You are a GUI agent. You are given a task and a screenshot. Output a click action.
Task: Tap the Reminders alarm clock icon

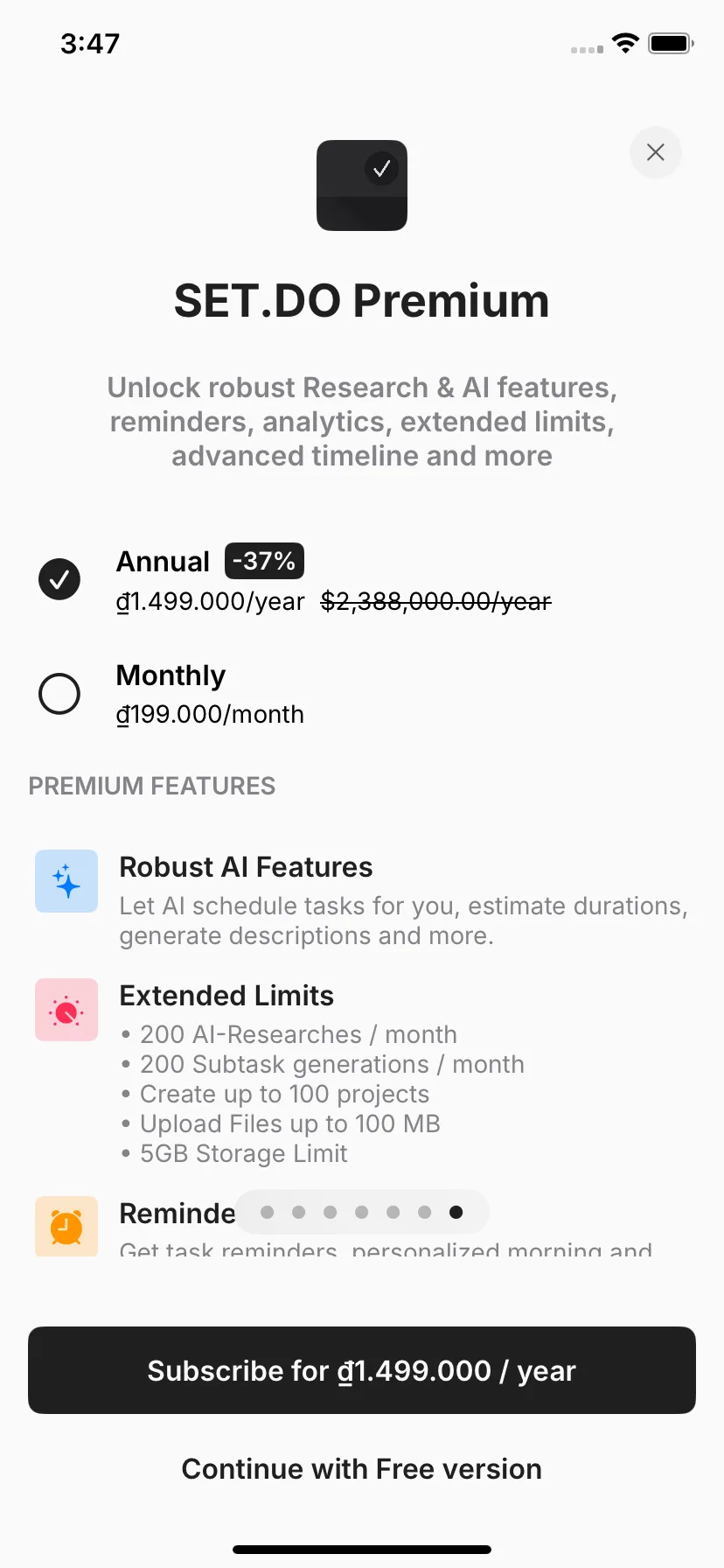click(66, 1226)
